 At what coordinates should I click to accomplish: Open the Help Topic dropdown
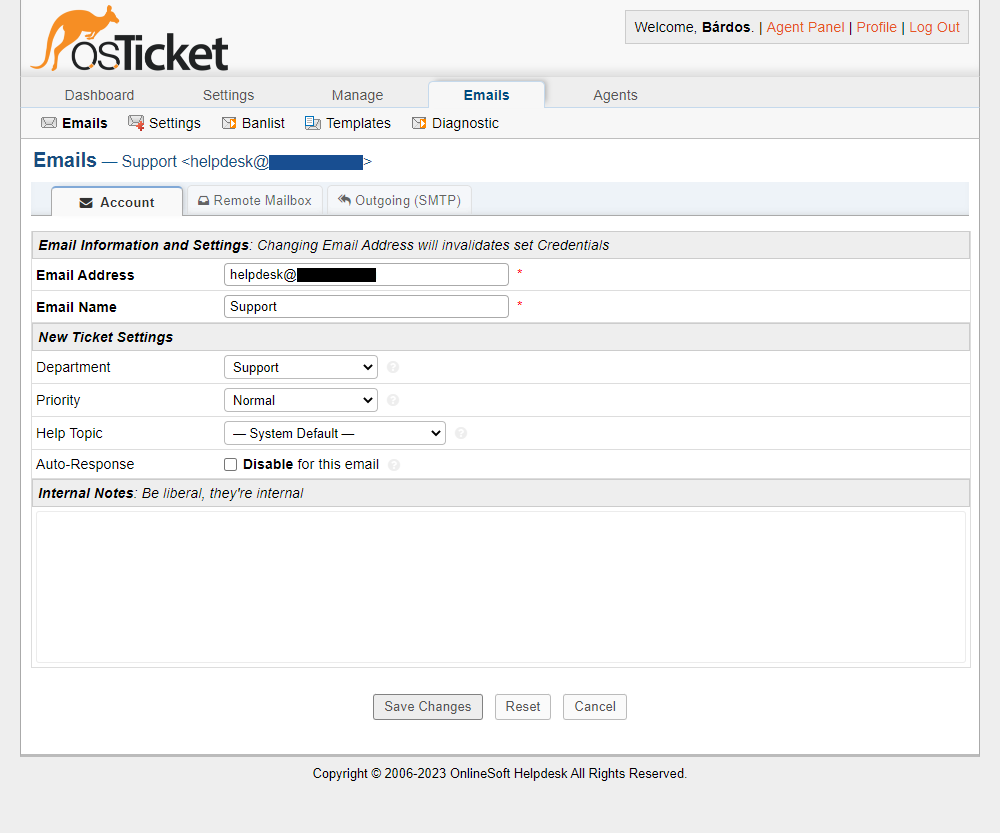[x=334, y=433]
